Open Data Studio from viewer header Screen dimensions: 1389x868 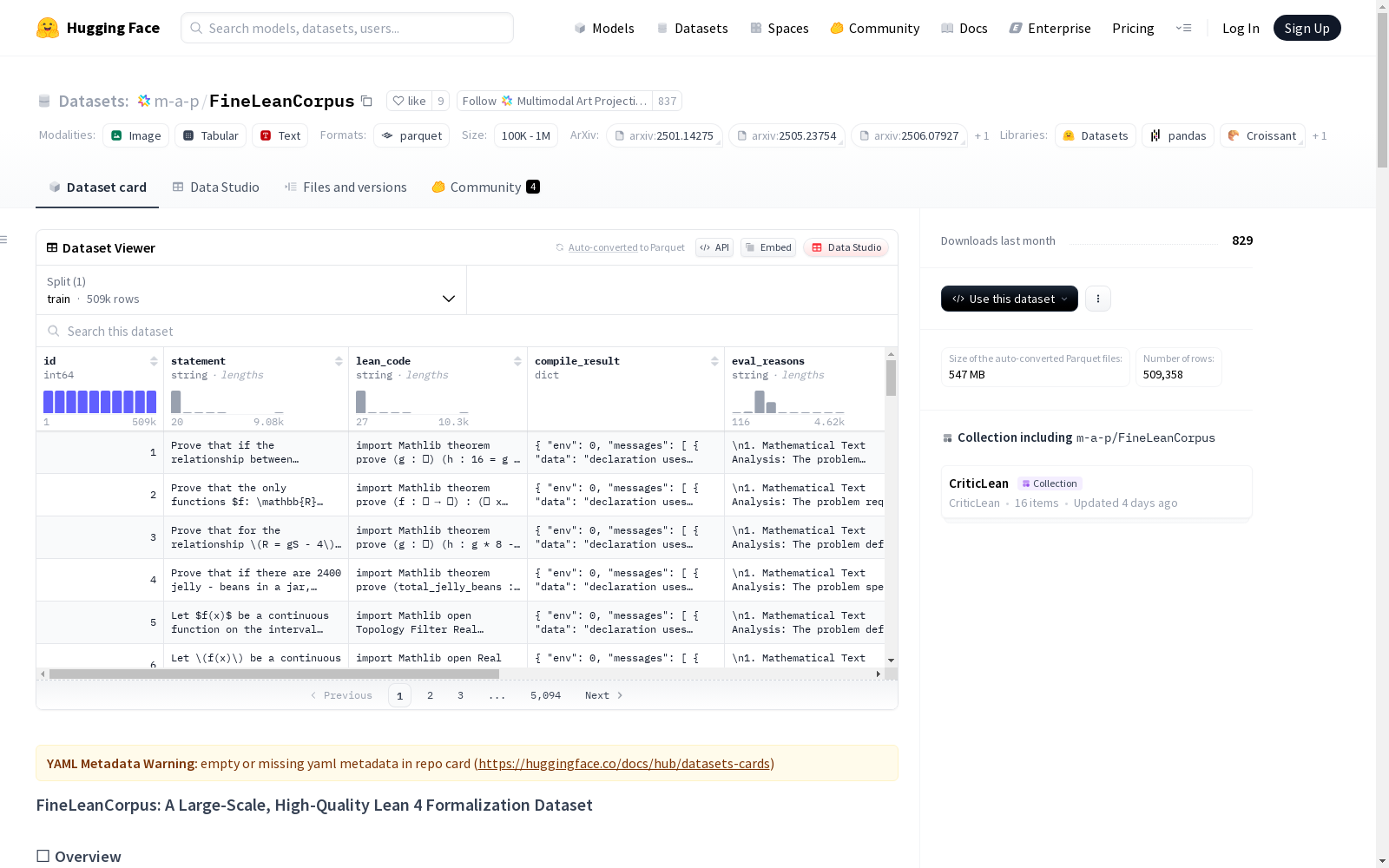846,247
